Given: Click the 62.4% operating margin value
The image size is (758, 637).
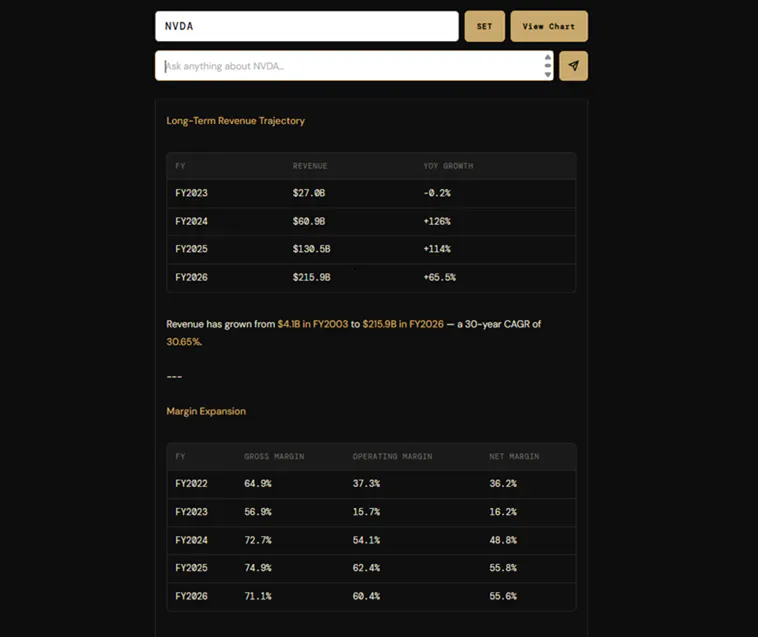Looking at the screenshot, I should coord(366,568).
